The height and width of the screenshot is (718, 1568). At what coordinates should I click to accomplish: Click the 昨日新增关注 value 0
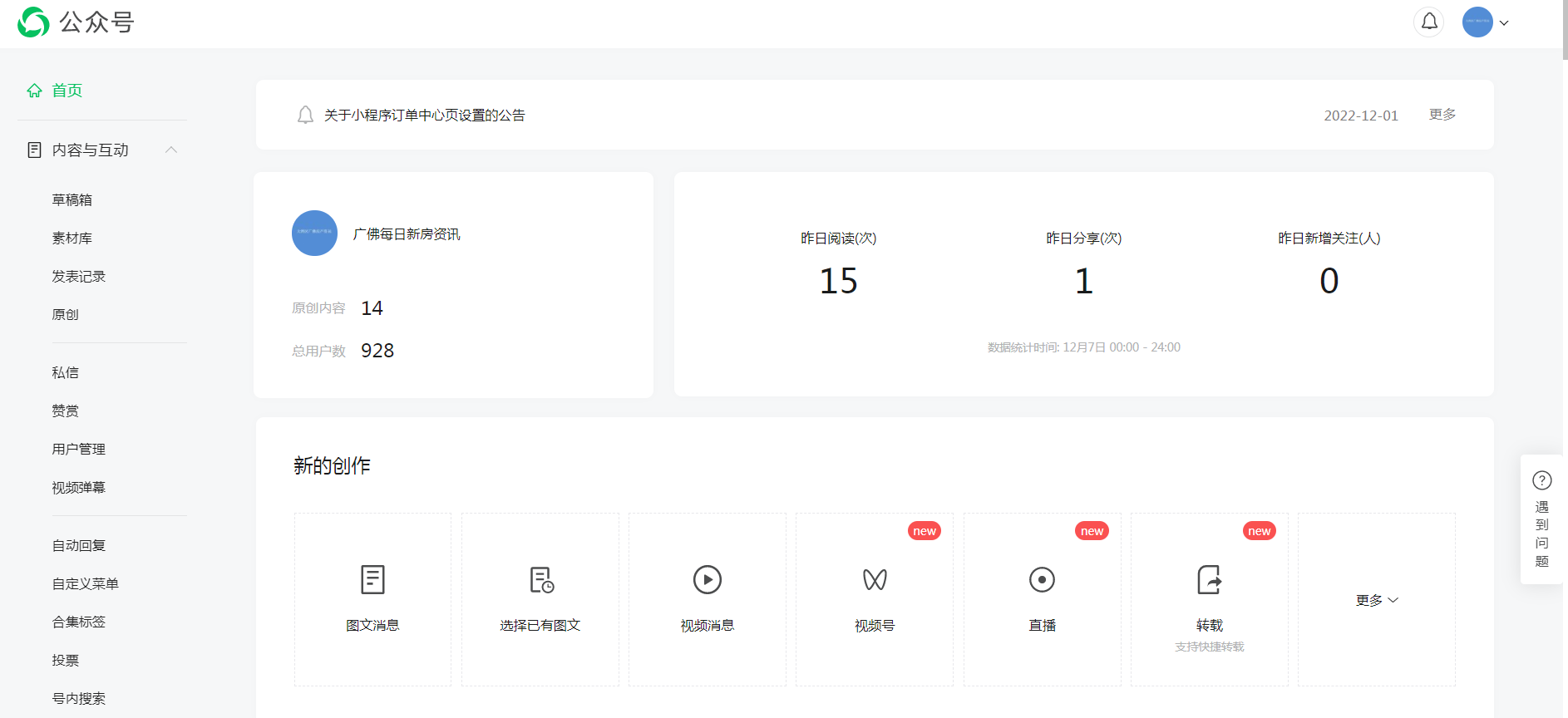[x=1329, y=281]
